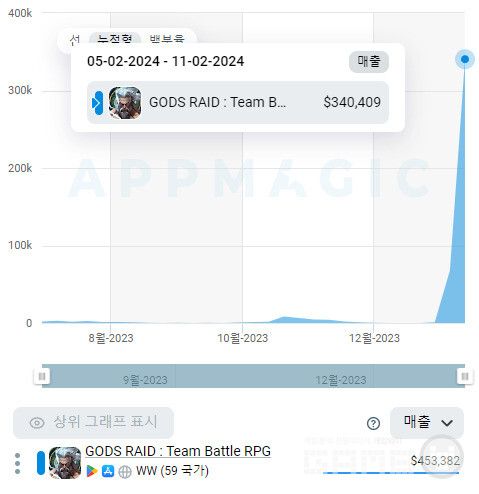The height and width of the screenshot is (494, 479).
Task: Open the help question mark icon
Action: coord(373,423)
